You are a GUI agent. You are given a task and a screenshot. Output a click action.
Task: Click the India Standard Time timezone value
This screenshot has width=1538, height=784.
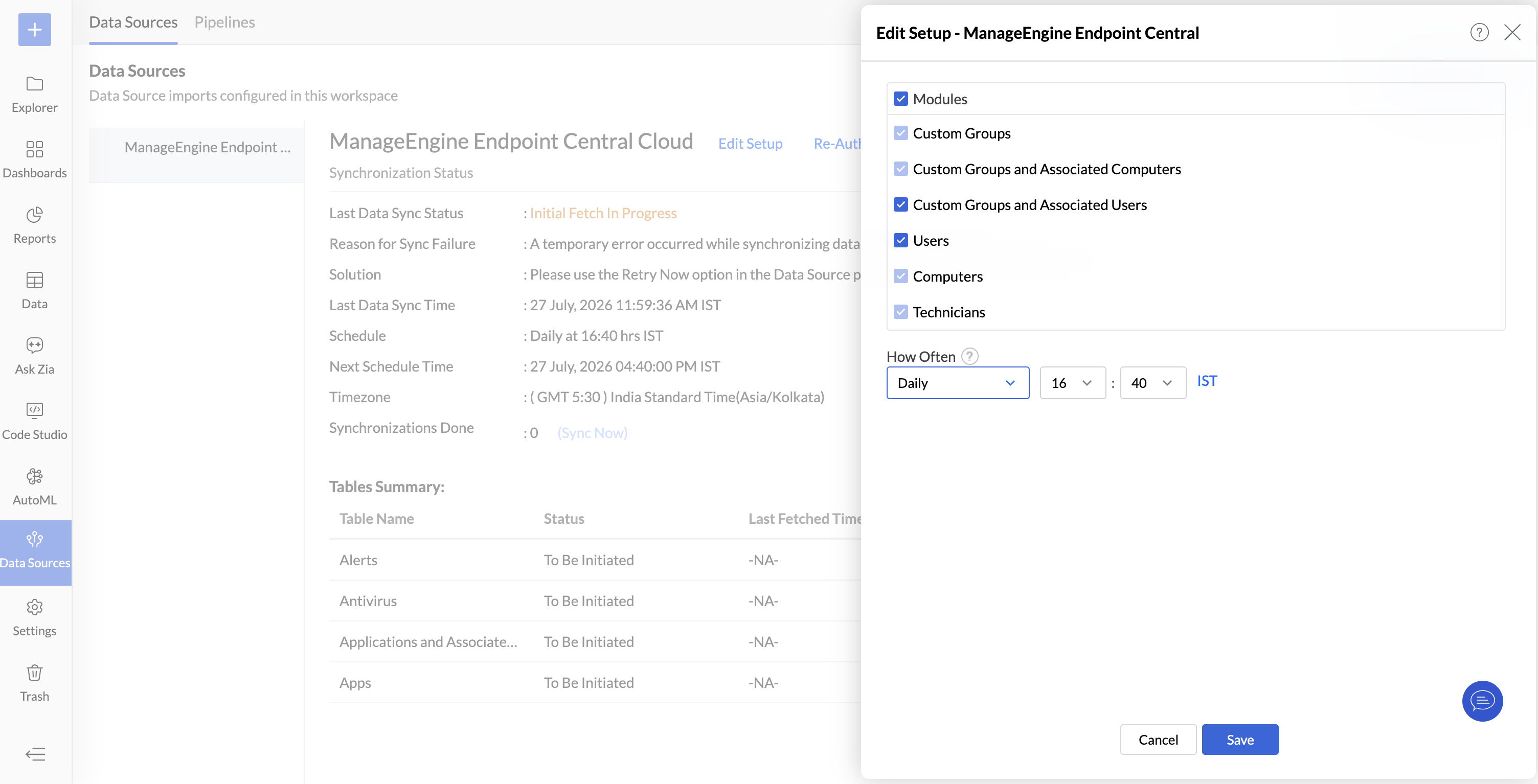tap(677, 397)
